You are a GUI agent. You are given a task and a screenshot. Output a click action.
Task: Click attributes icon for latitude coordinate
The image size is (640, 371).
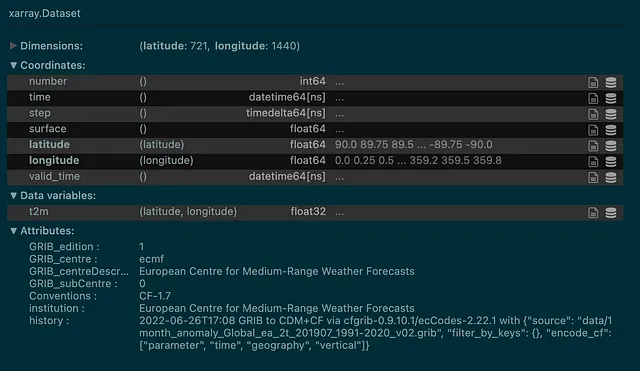(593, 146)
